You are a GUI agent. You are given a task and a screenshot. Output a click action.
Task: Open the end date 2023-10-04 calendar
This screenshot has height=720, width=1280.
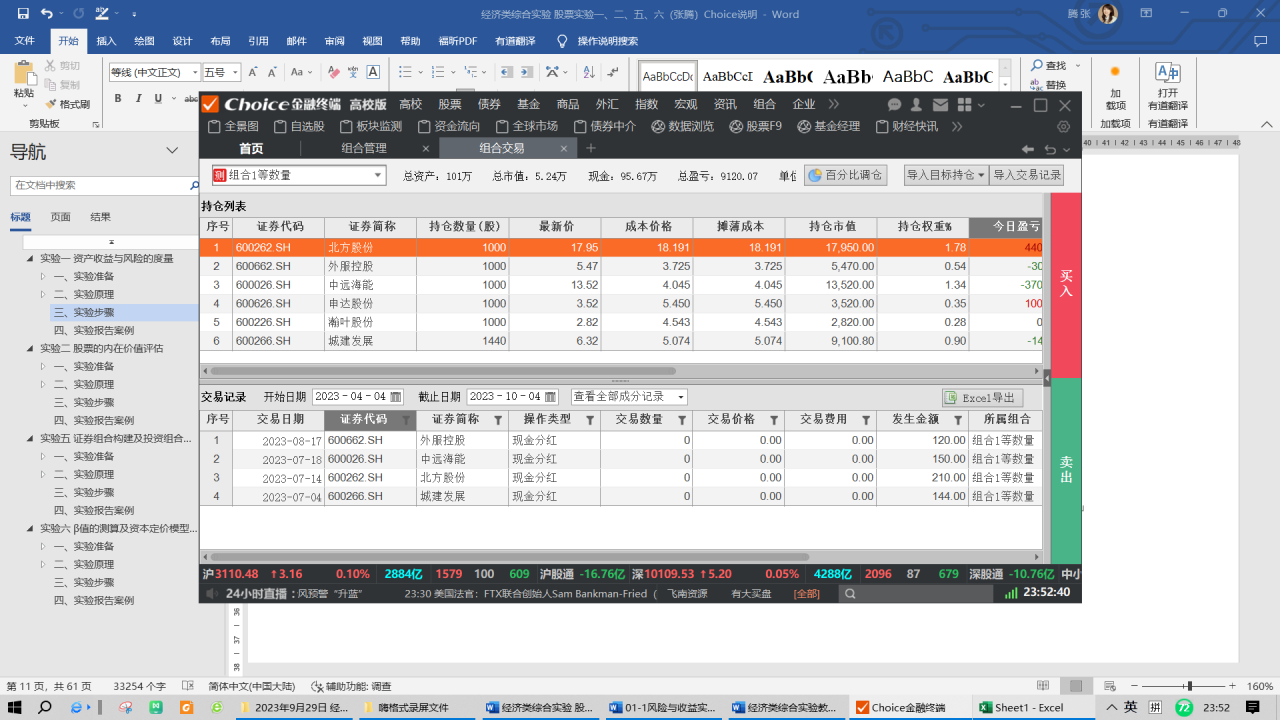549,397
